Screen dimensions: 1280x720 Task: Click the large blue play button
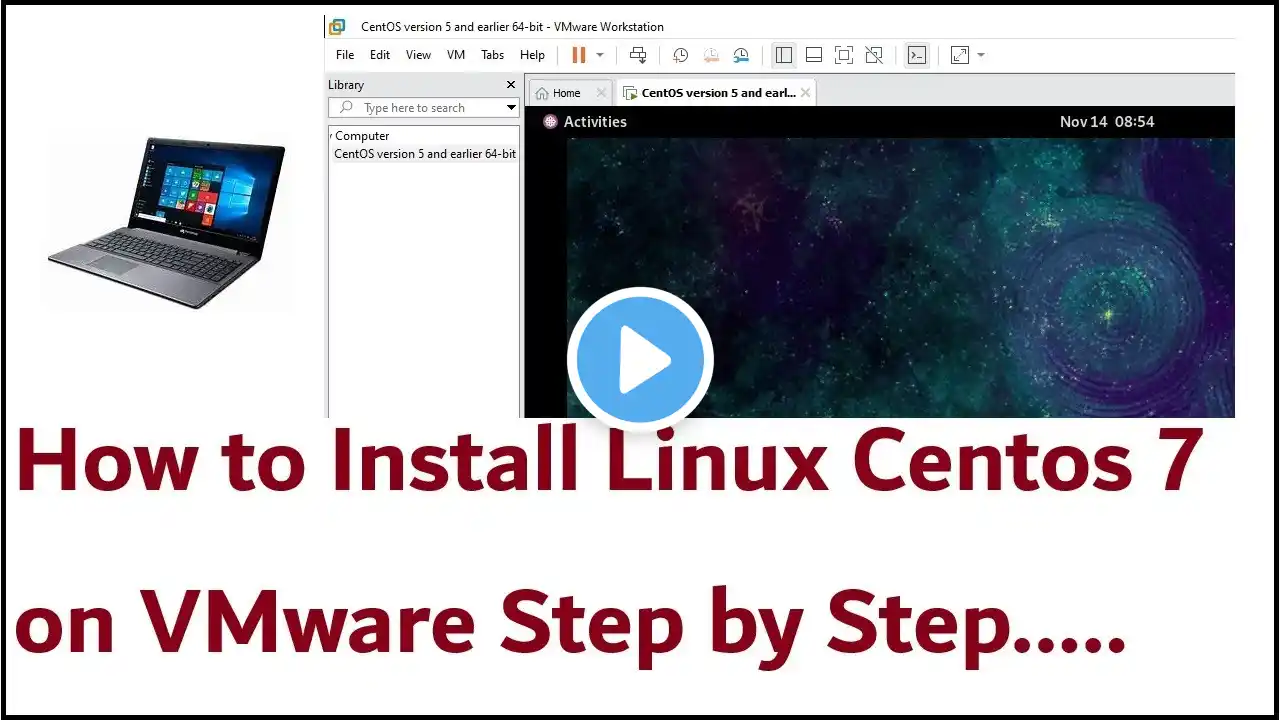tap(640, 360)
